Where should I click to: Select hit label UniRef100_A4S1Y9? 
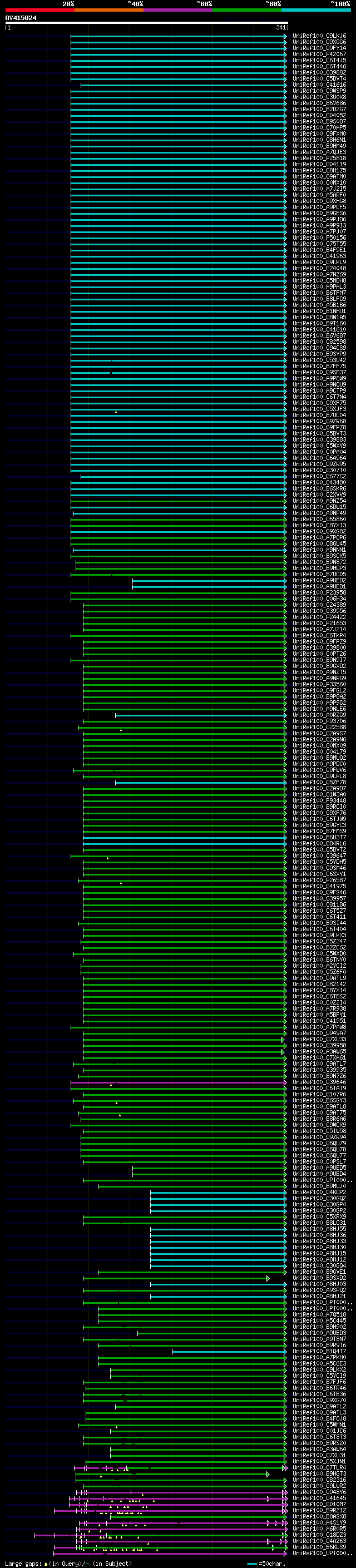click(319, 1522)
